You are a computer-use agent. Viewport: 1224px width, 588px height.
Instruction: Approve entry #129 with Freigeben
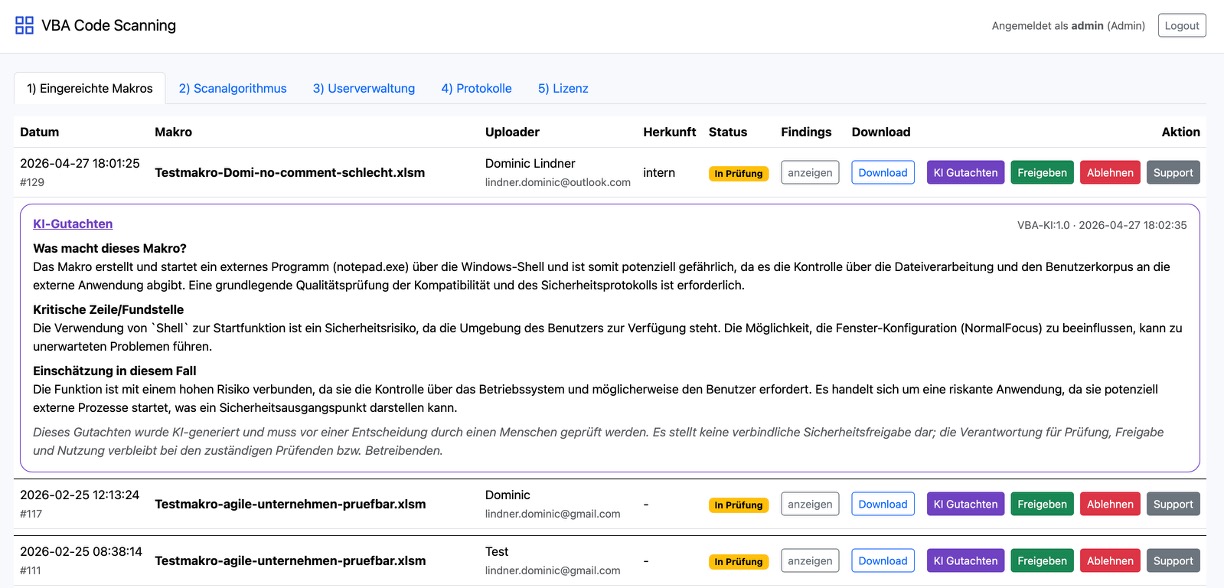click(x=1041, y=173)
